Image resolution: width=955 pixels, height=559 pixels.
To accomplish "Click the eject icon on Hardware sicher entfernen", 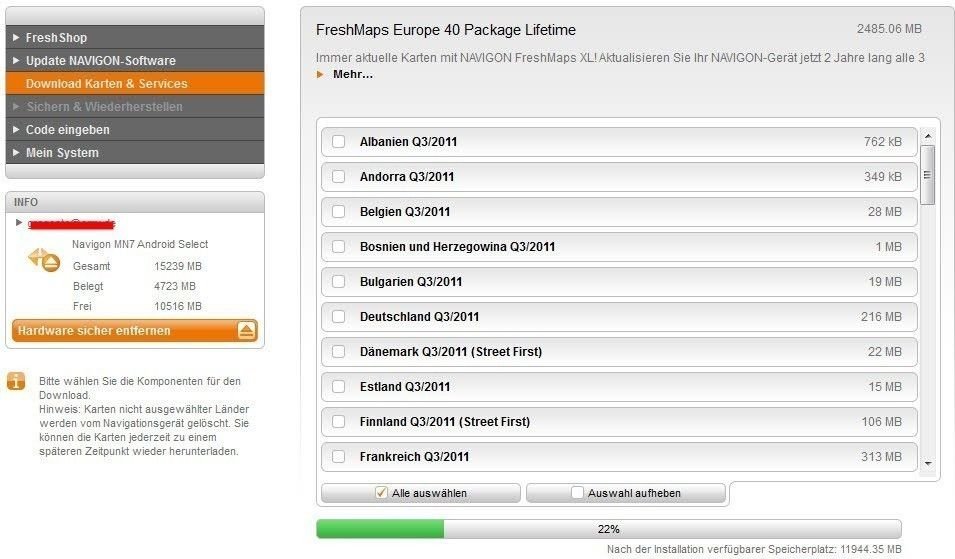I will coord(246,331).
